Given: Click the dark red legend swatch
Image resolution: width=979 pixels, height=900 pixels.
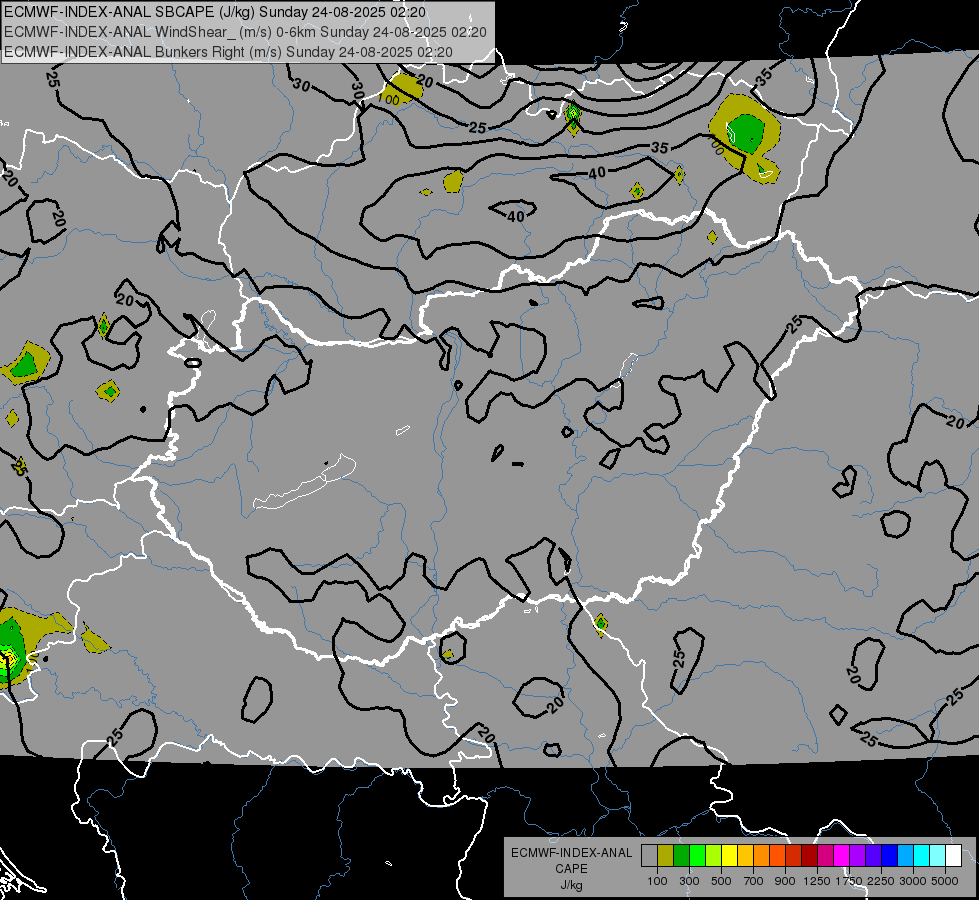Looking at the screenshot, I should click(x=809, y=855).
